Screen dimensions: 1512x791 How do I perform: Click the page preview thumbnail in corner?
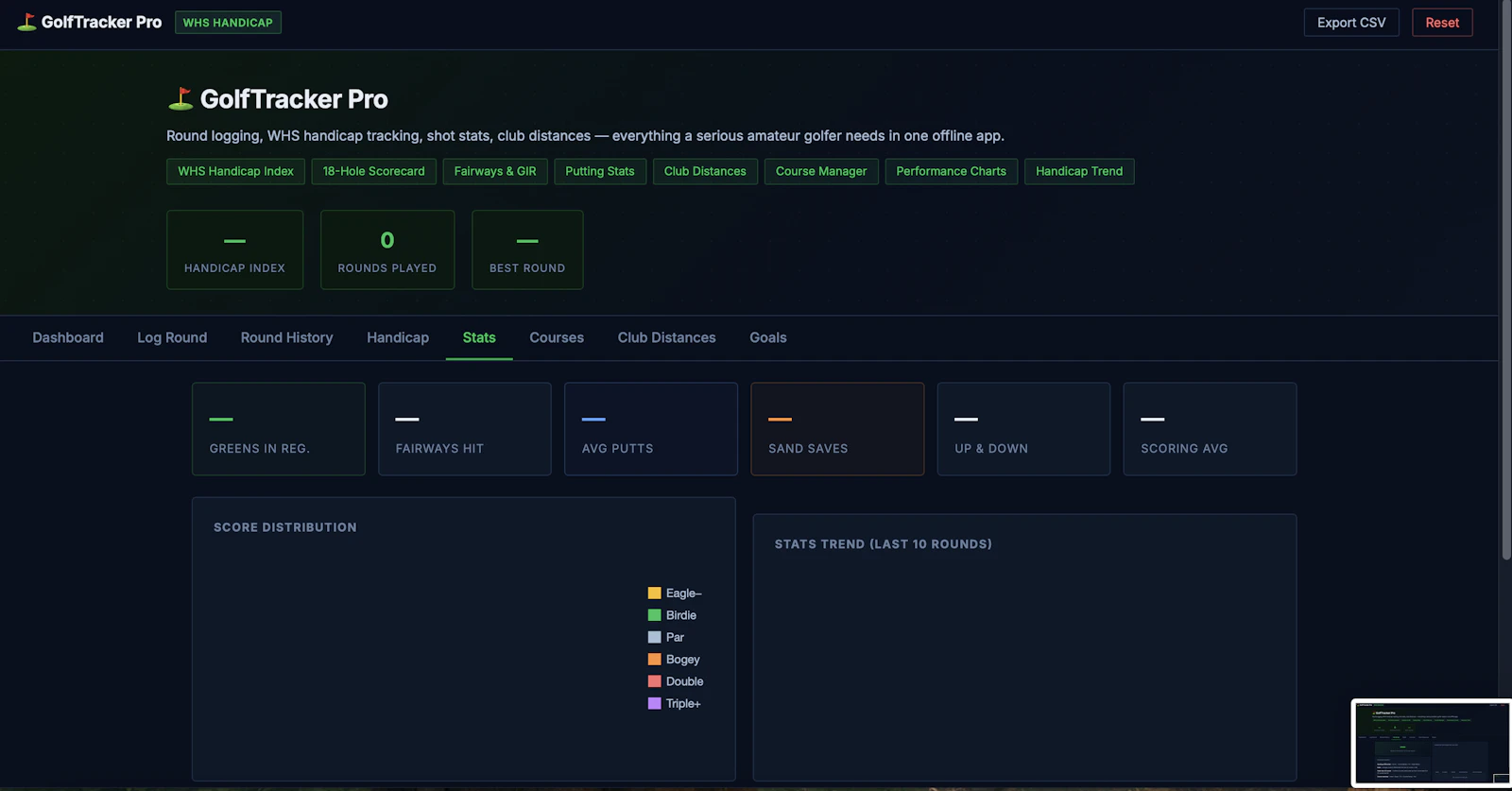1432,743
